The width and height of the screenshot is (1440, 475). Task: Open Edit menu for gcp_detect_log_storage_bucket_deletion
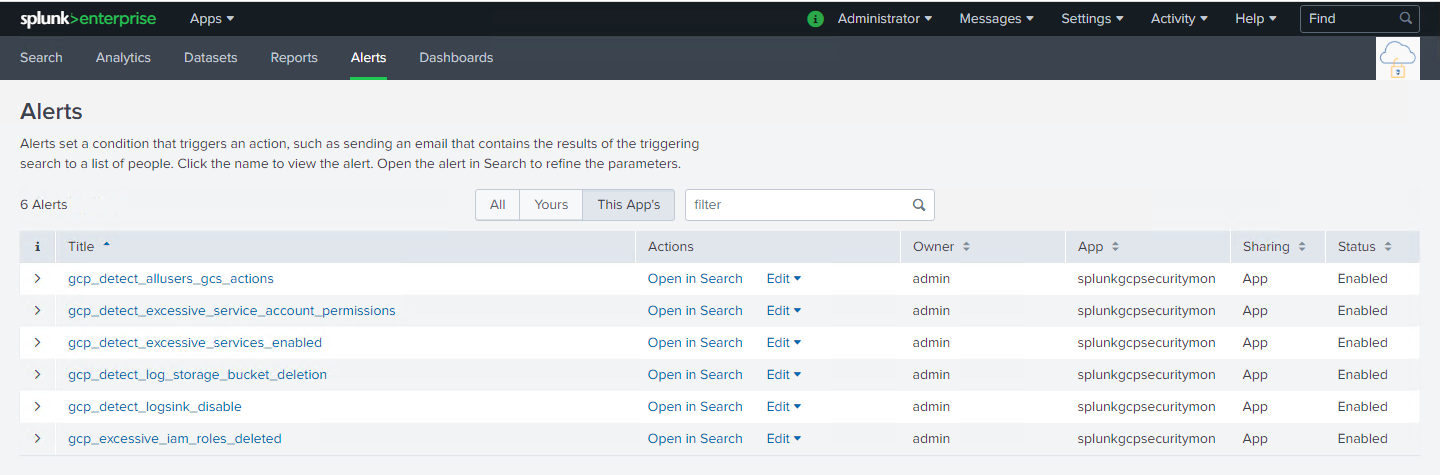click(x=784, y=375)
